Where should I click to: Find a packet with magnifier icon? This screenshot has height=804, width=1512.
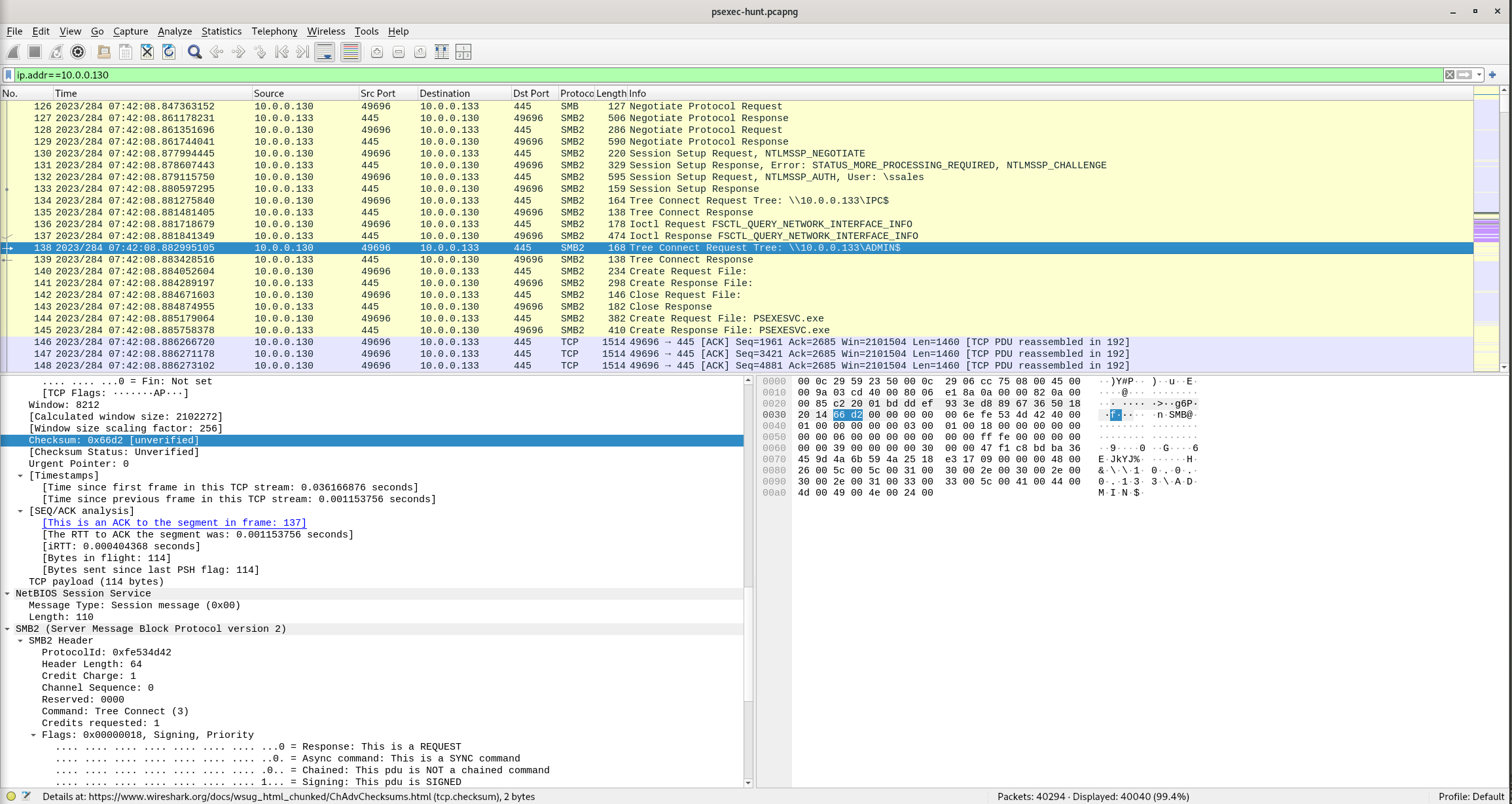click(x=194, y=52)
